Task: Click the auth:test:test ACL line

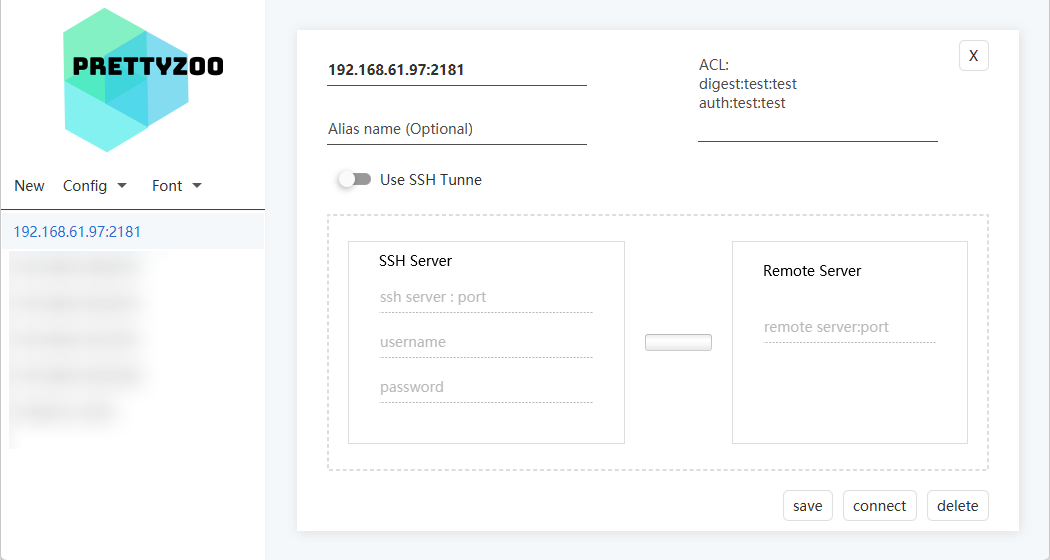Action: point(742,103)
